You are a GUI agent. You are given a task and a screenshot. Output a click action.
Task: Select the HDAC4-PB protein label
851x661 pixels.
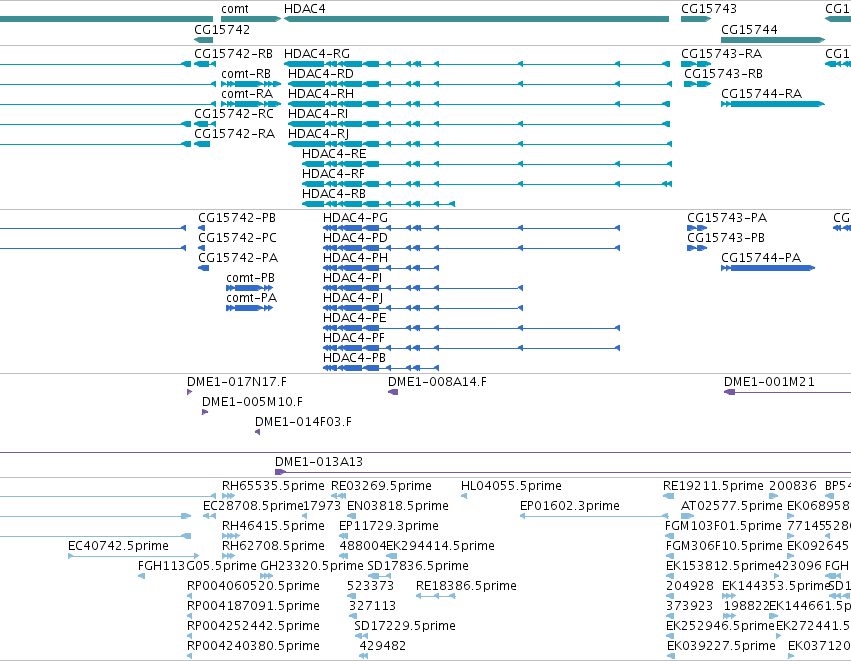[x=354, y=358]
